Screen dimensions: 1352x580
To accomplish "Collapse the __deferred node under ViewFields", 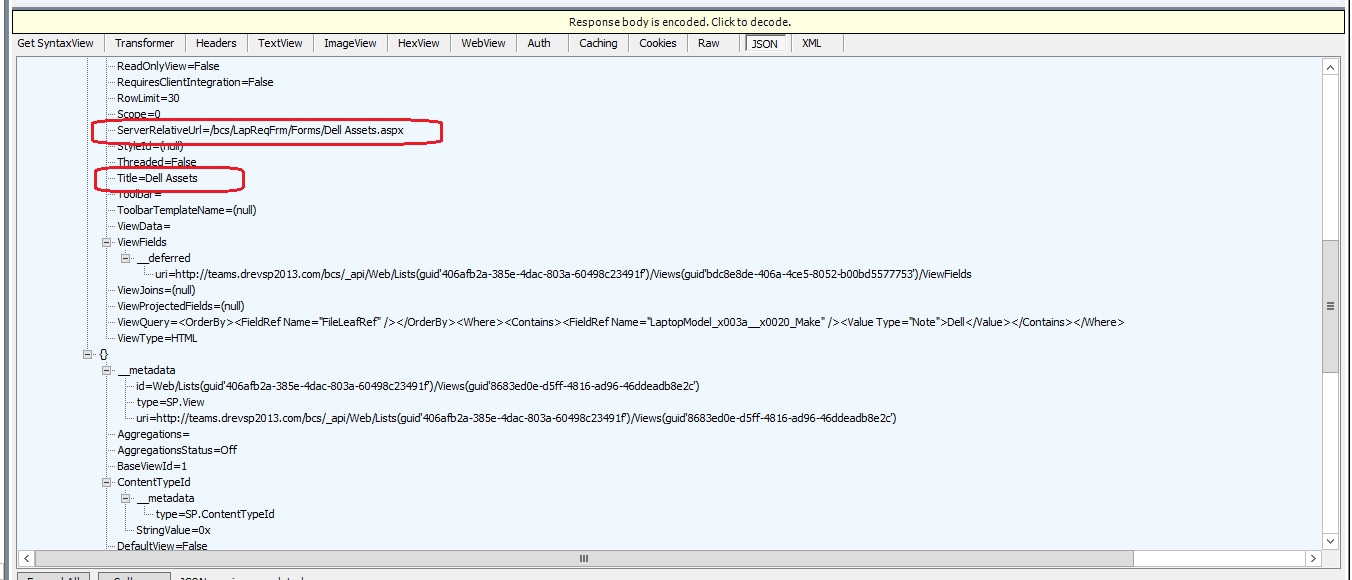I will [x=125, y=258].
